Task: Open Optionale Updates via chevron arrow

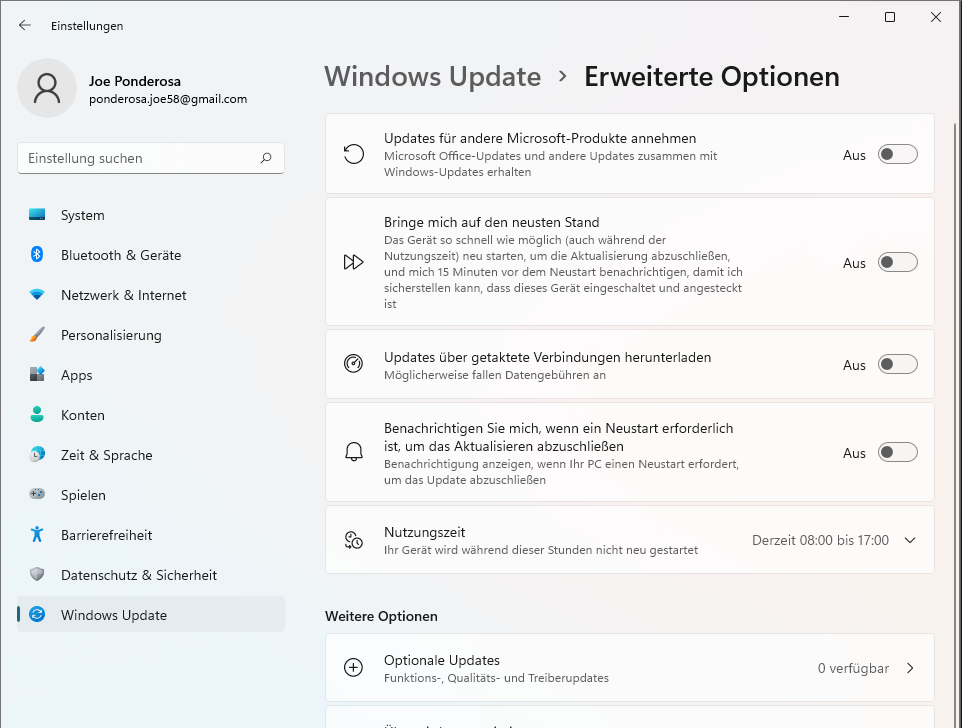Action: (910, 668)
